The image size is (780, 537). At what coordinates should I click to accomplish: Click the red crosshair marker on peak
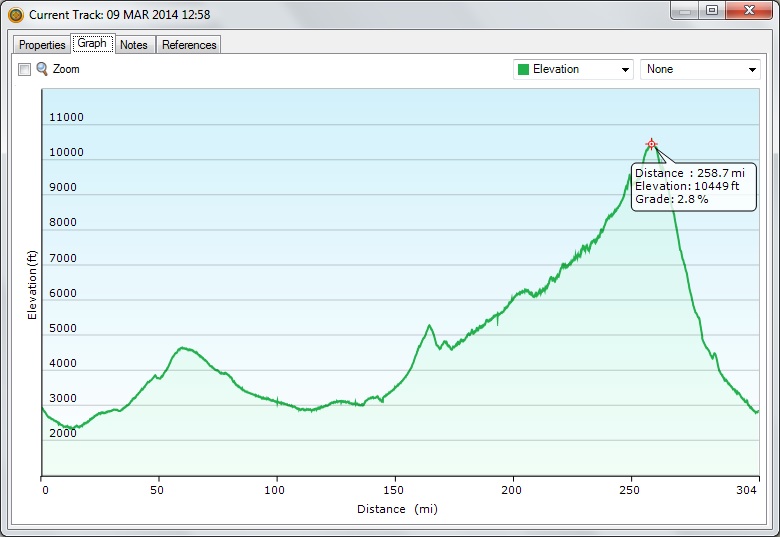pyautogui.click(x=651, y=144)
